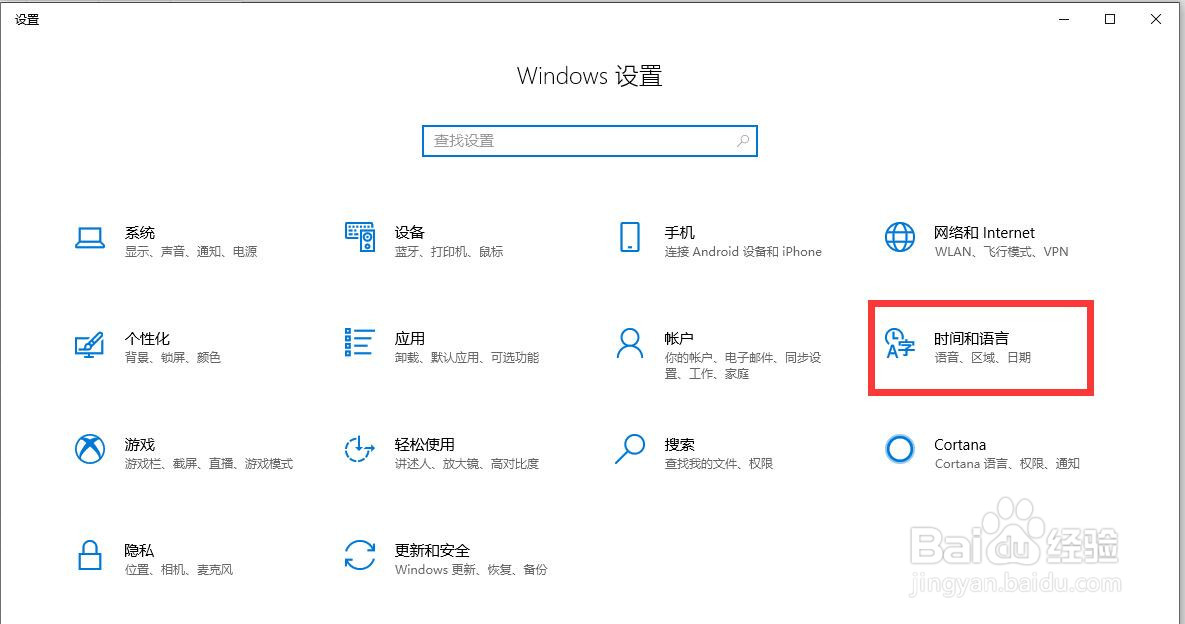Click the text 你的帐户、电子邮件、同步设置
The image size is (1185, 624).
click(743, 366)
